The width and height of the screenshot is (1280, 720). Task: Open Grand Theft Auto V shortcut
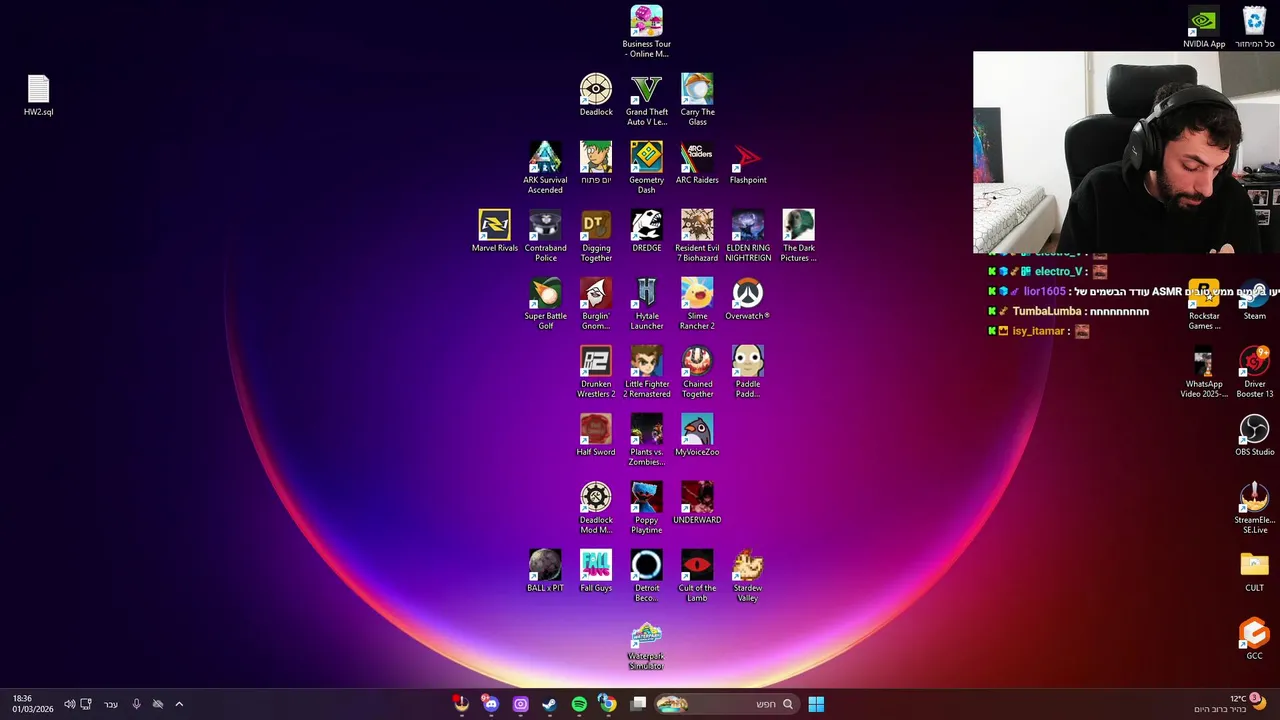[646, 100]
